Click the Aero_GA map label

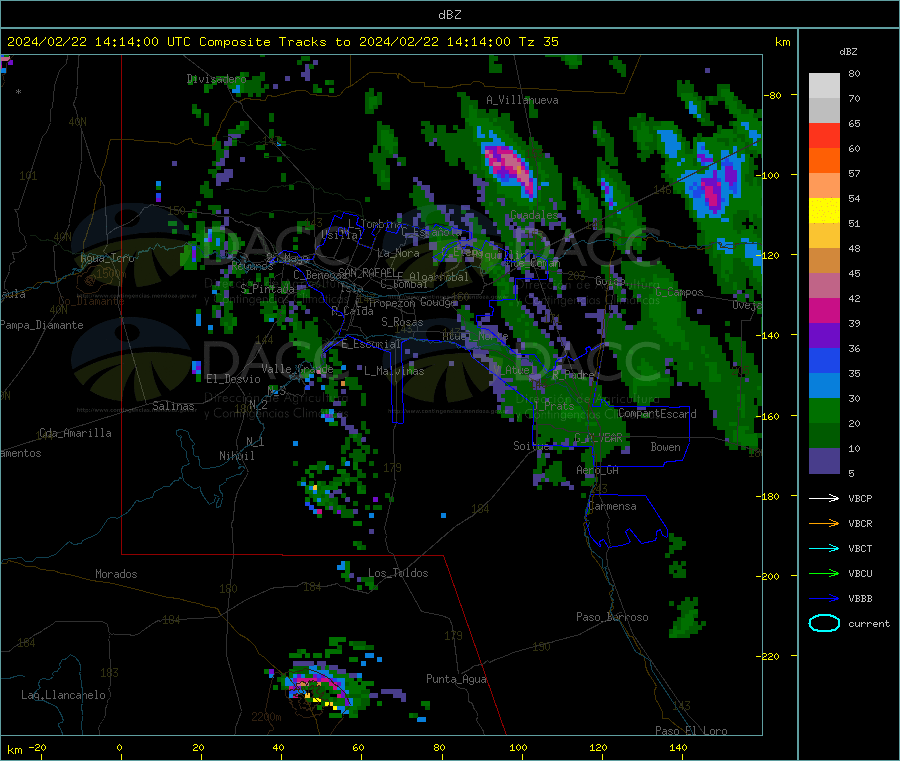coord(598,471)
